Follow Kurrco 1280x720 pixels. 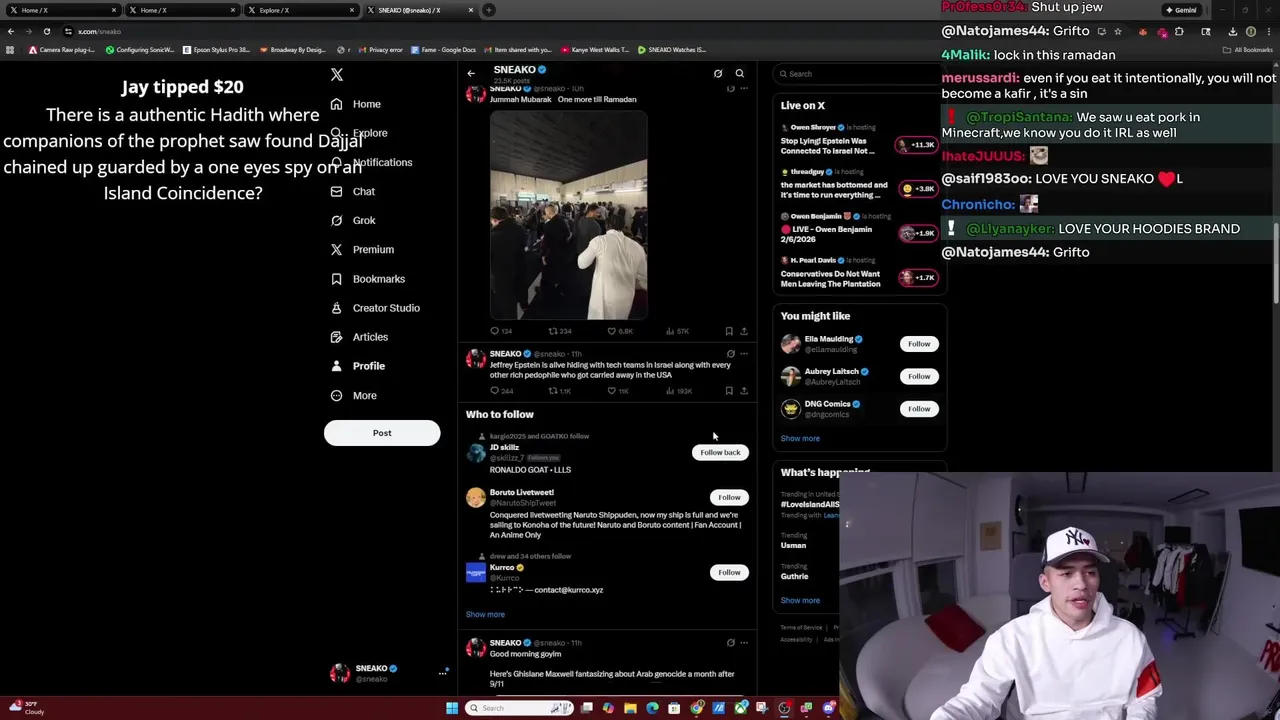point(729,572)
